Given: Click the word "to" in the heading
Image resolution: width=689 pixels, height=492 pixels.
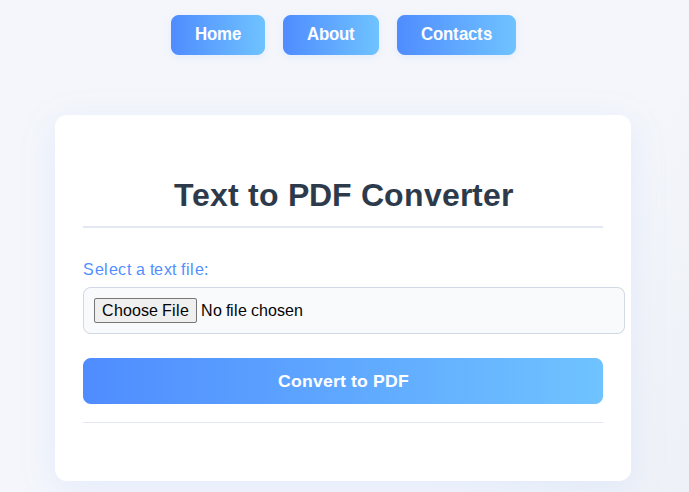Looking at the screenshot, I should 263,195.
